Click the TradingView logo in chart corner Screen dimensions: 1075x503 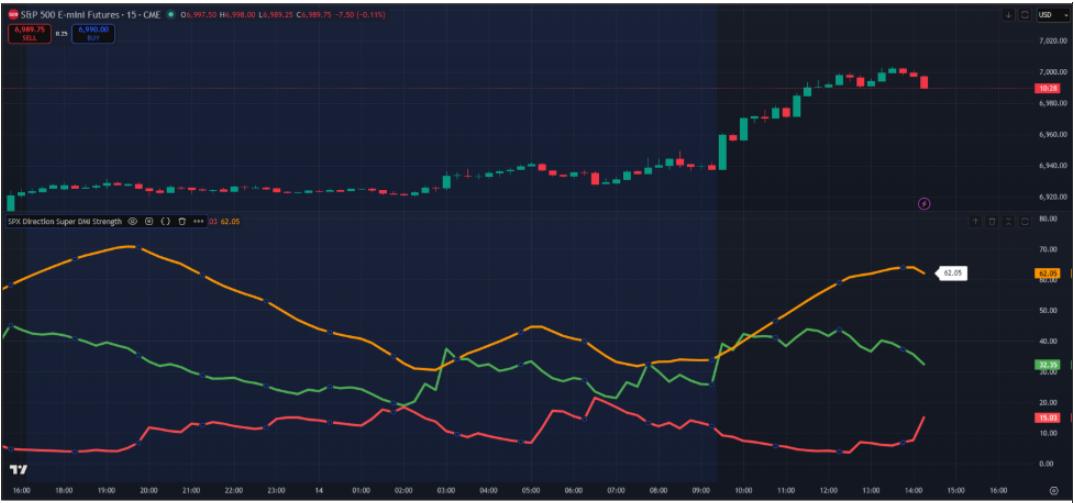pos(17,469)
